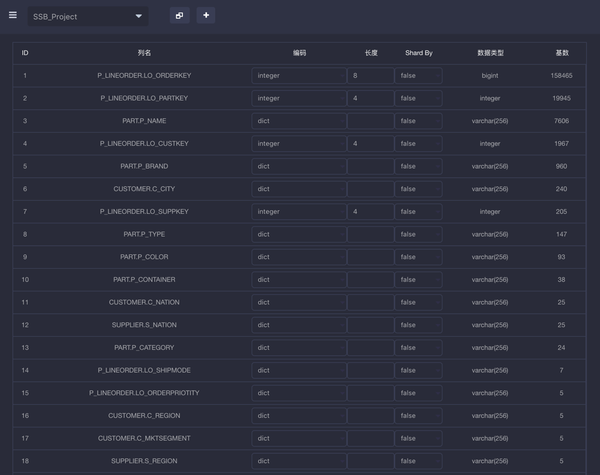Click empty length field for SUPPLIER.S_REGION
This screenshot has width=600, height=475.
(371, 461)
